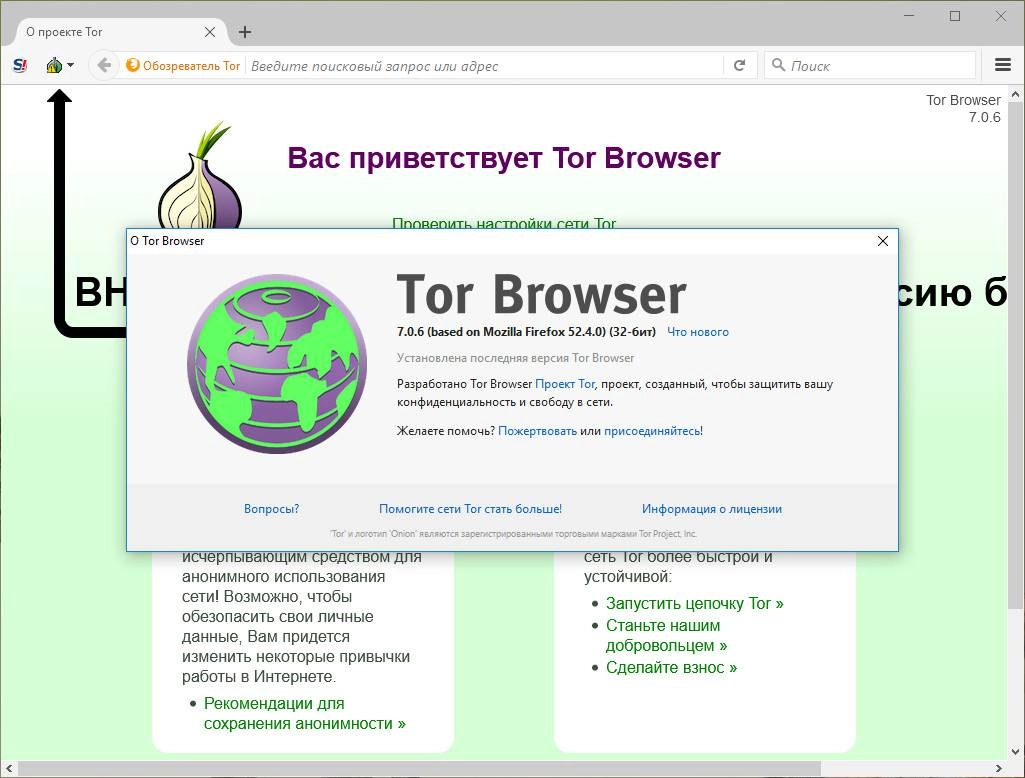1025x778 pixels.
Task: Click the search magnifier icon
Action: click(778, 65)
